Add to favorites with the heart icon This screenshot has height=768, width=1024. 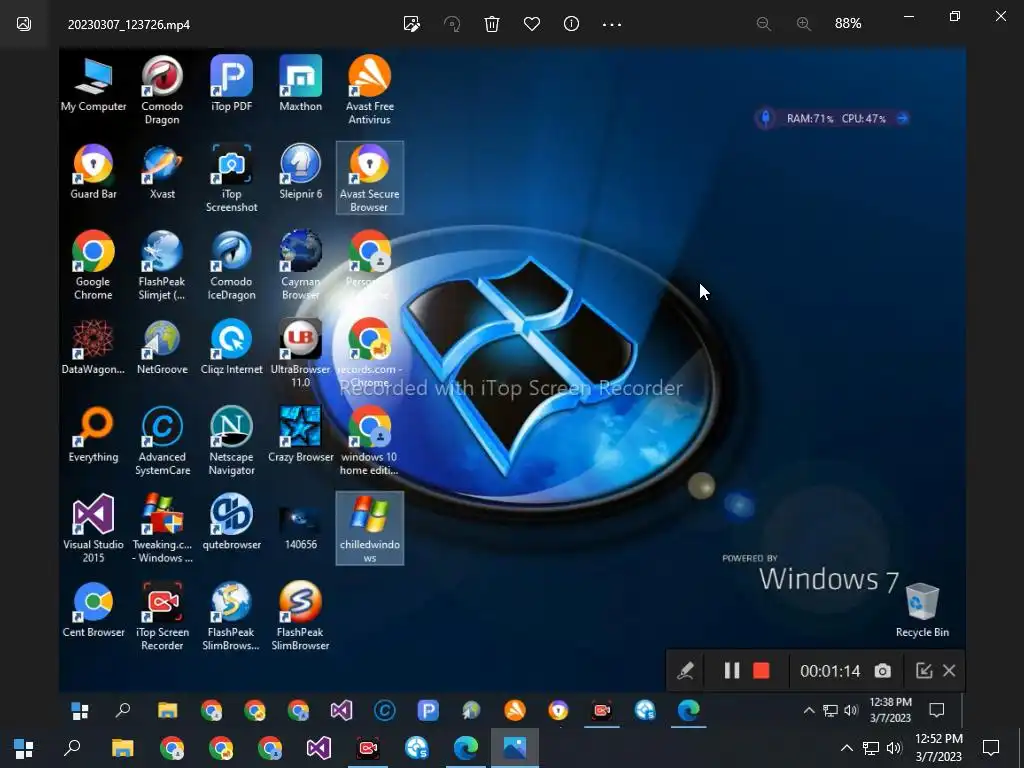click(x=532, y=24)
